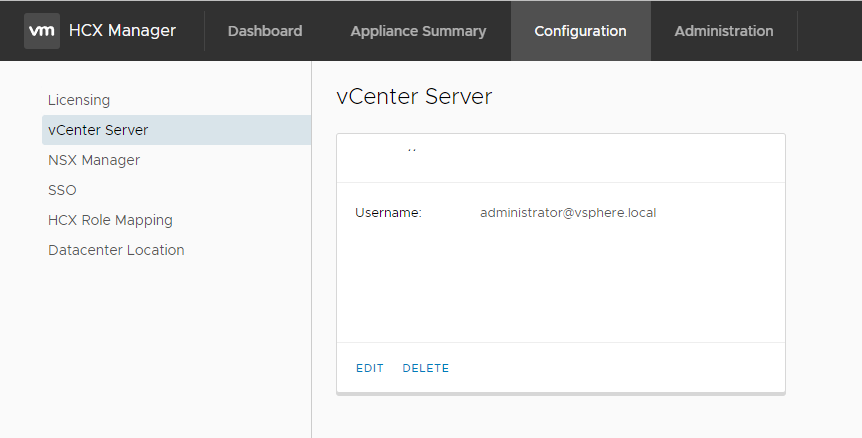Open Licensing in the sidebar
Viewport: 862px width, 438px height.
click(79, 100)
